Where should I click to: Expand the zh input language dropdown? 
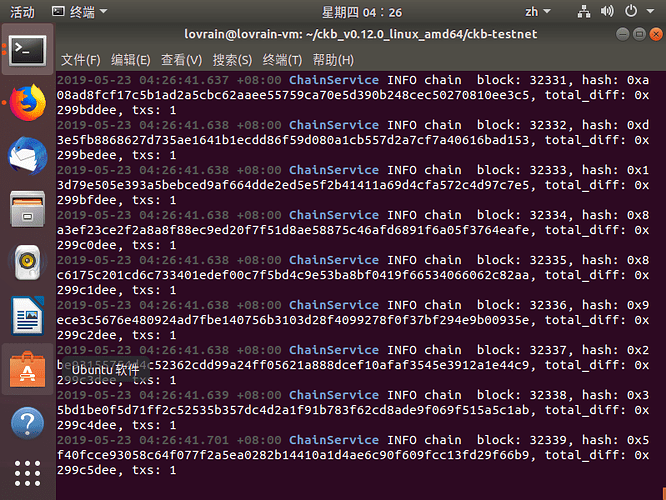537,12
